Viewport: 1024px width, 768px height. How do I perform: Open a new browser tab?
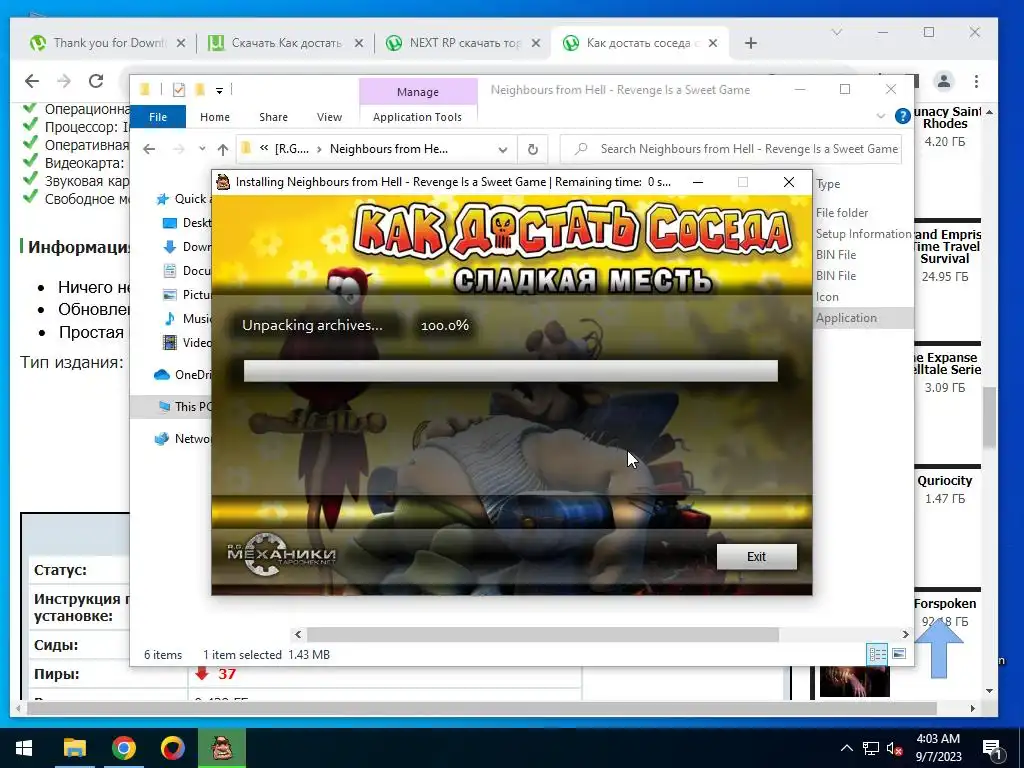point(751,43)
